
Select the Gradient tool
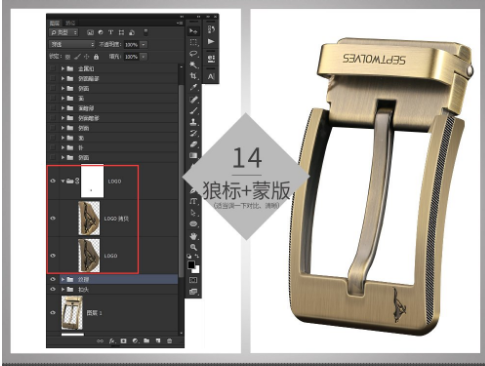(194, 156)
